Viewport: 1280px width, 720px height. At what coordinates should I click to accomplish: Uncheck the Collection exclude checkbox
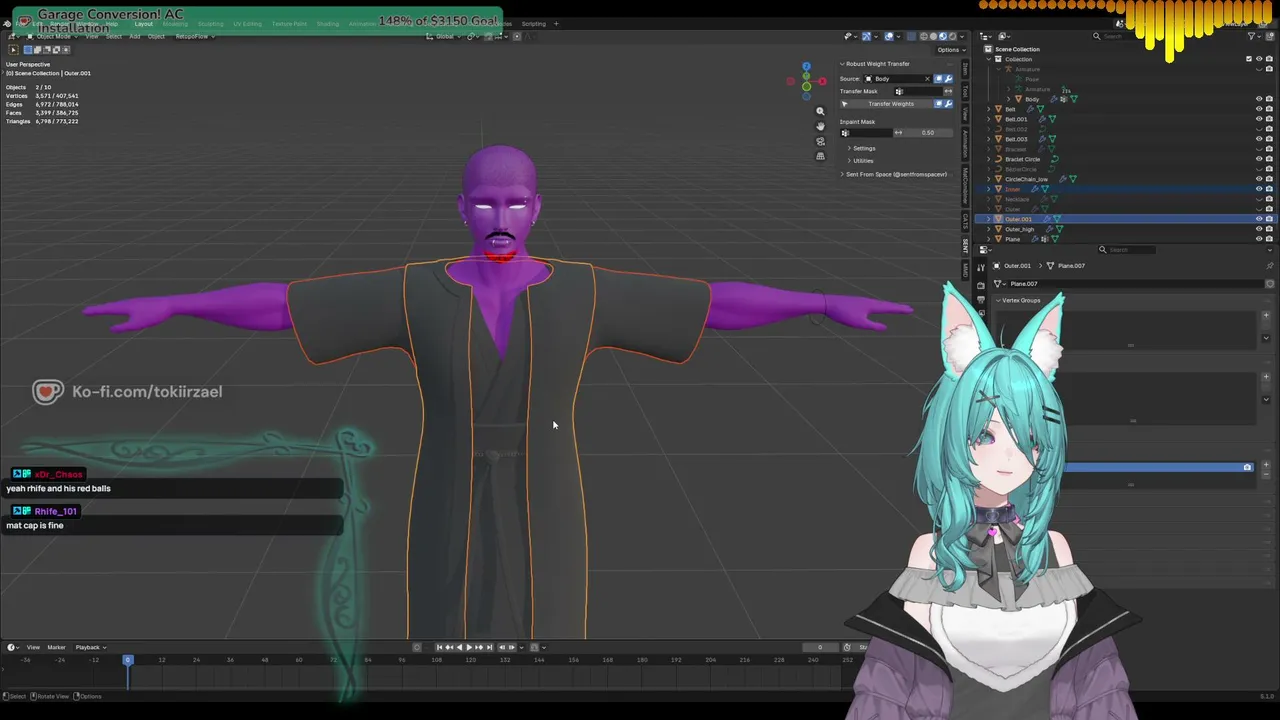1249,59
